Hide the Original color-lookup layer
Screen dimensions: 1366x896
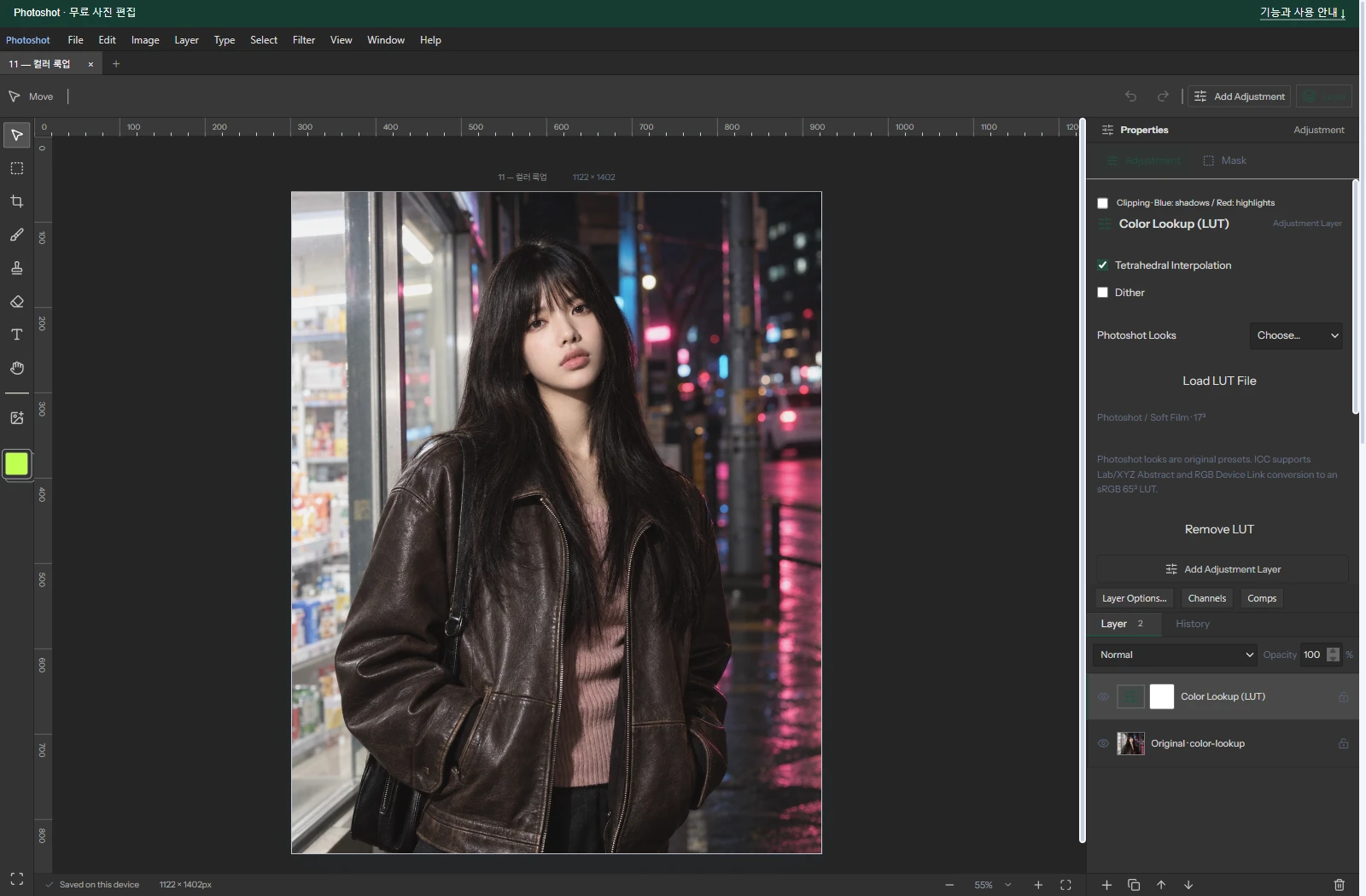(x=1103, y=743)
